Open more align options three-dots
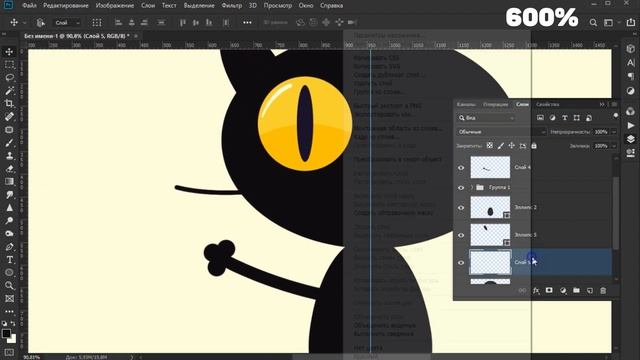This screenshot has height=360, width=640. click(247, 22)
